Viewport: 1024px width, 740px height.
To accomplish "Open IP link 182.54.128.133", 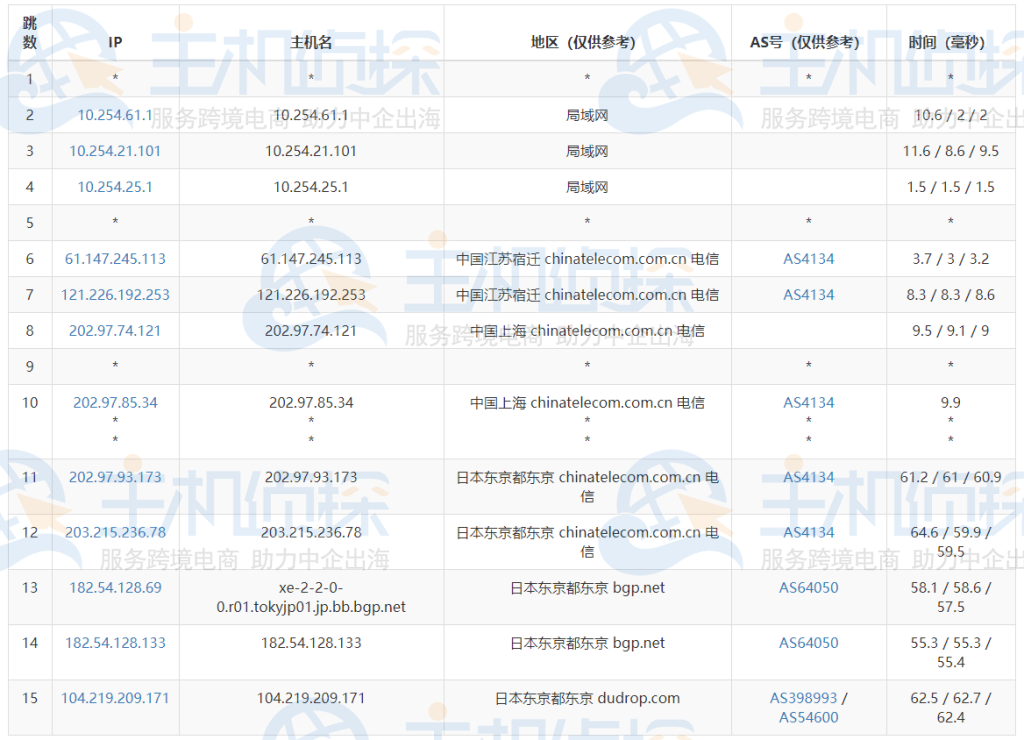I will click(115, 643).
